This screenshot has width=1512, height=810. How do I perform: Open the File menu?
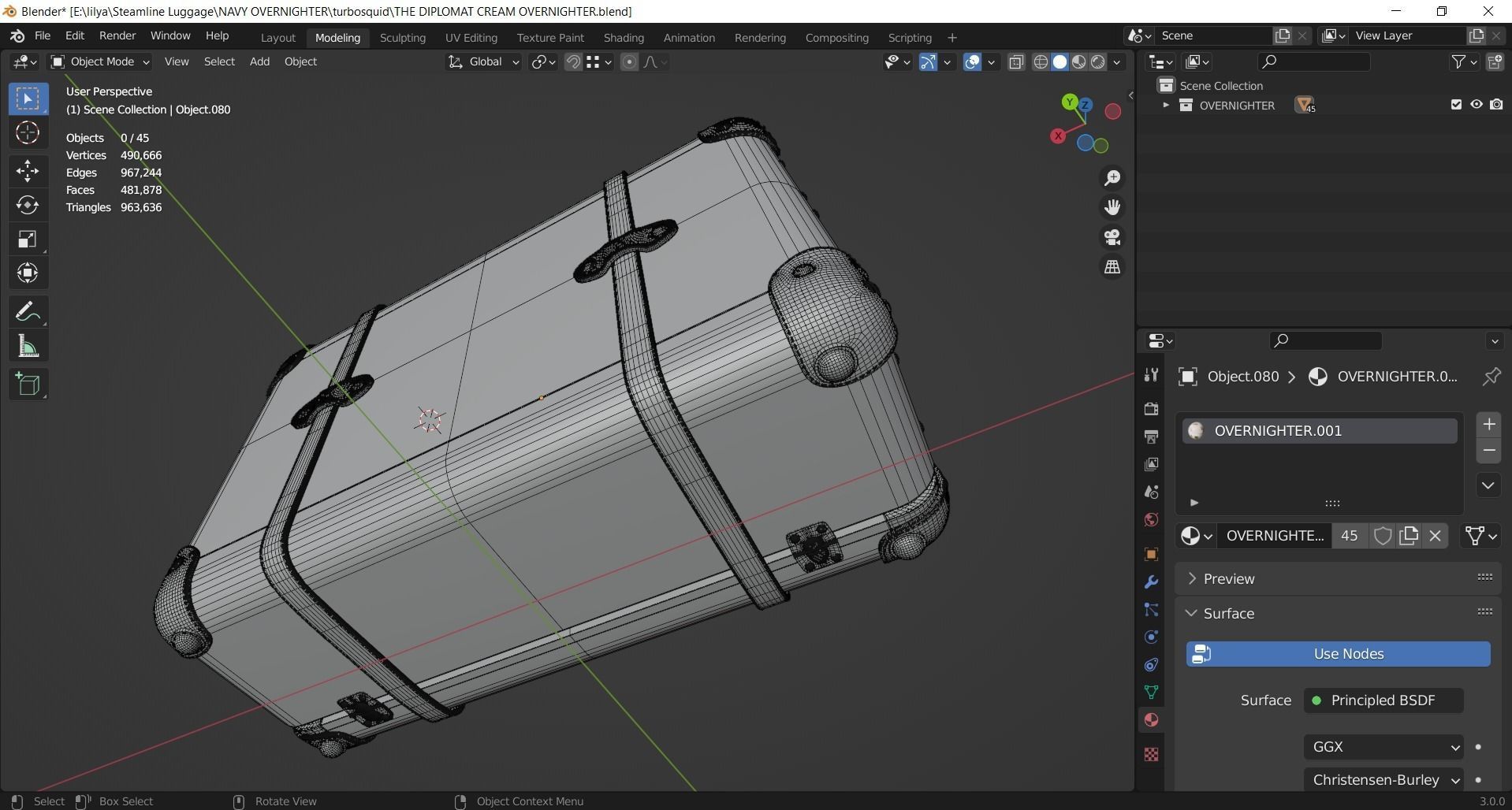[x=43, y=35]
